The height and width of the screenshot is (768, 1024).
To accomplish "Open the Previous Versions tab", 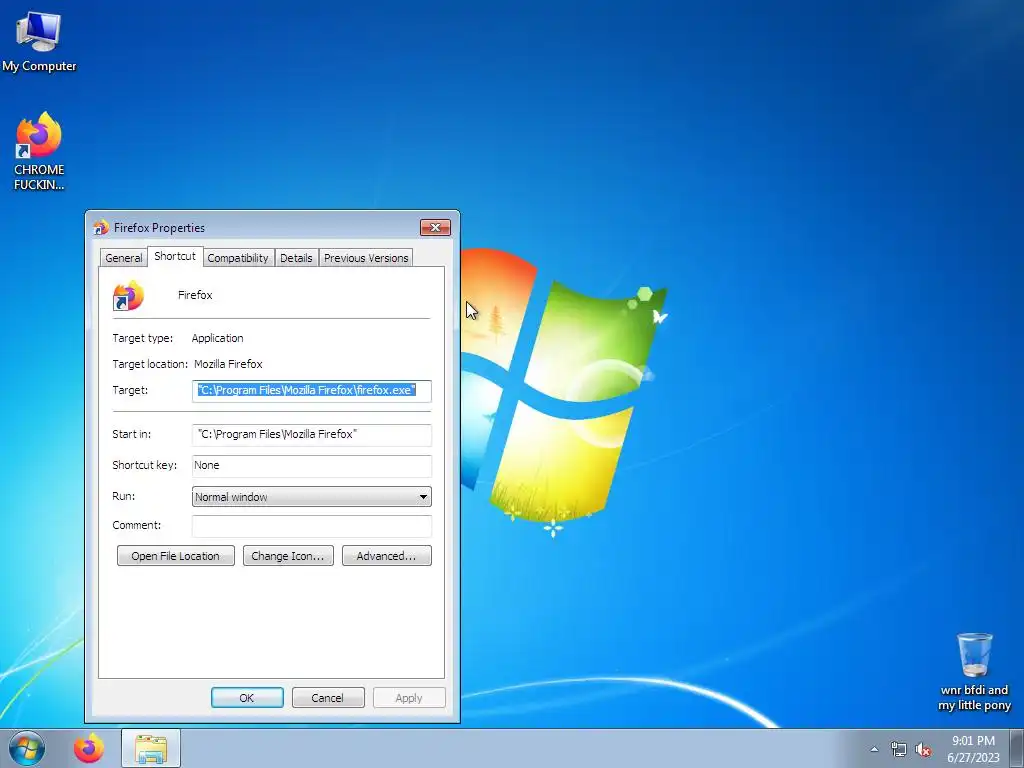I will 366,258.
